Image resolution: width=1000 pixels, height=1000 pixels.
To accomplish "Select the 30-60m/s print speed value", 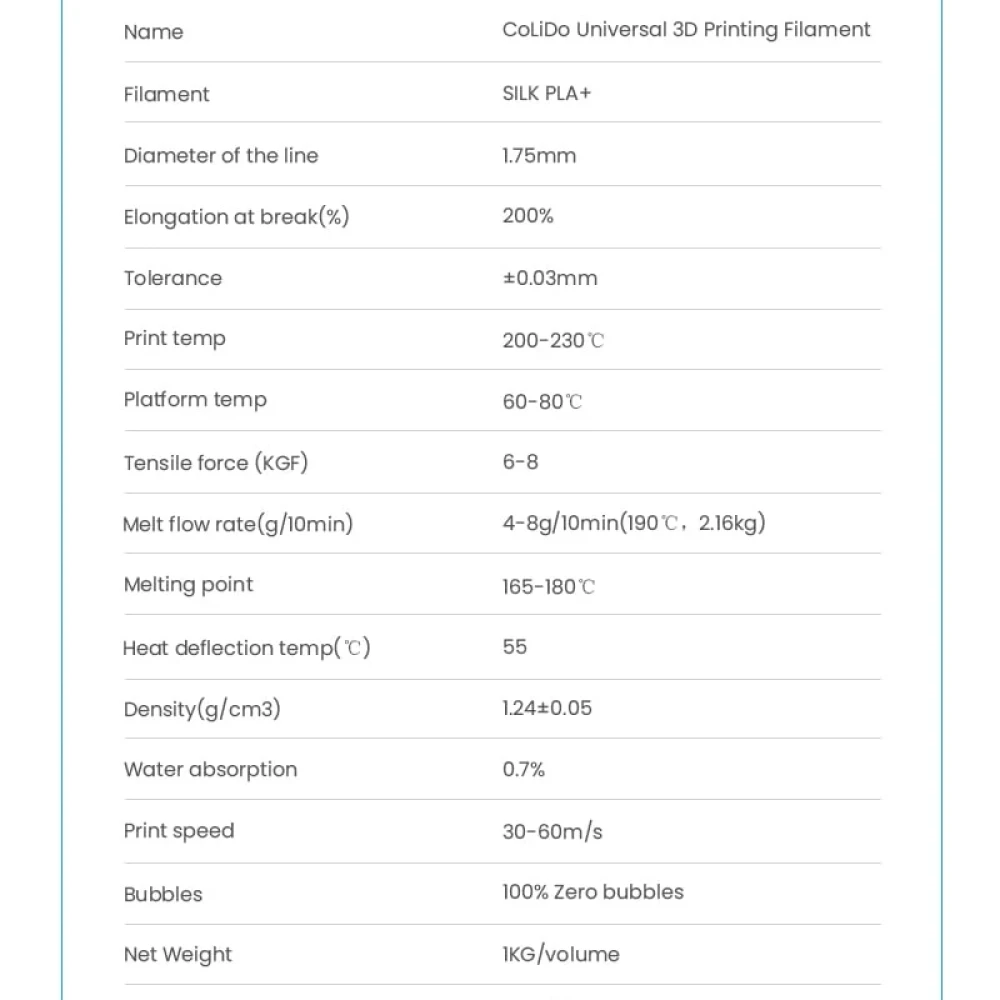I will click(552, 832).
